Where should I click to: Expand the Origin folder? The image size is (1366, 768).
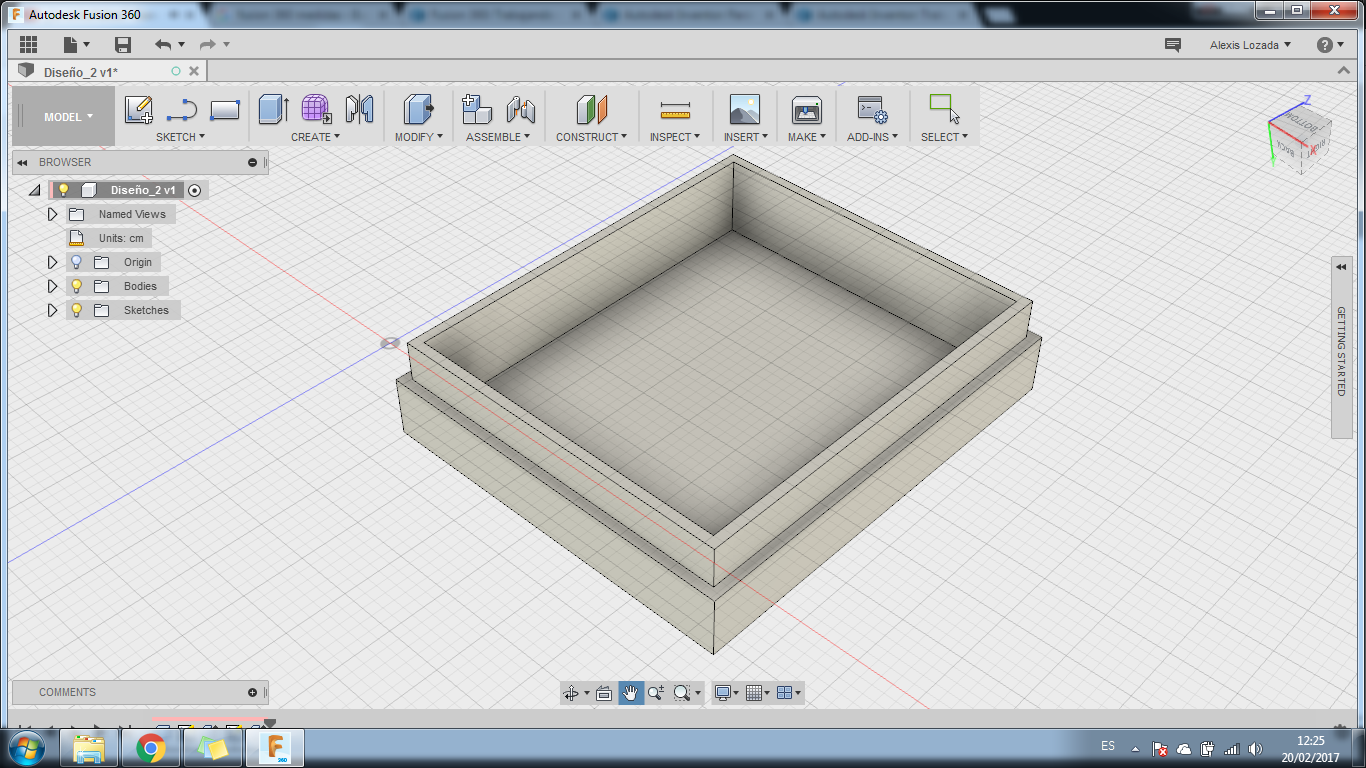(53, 262)
